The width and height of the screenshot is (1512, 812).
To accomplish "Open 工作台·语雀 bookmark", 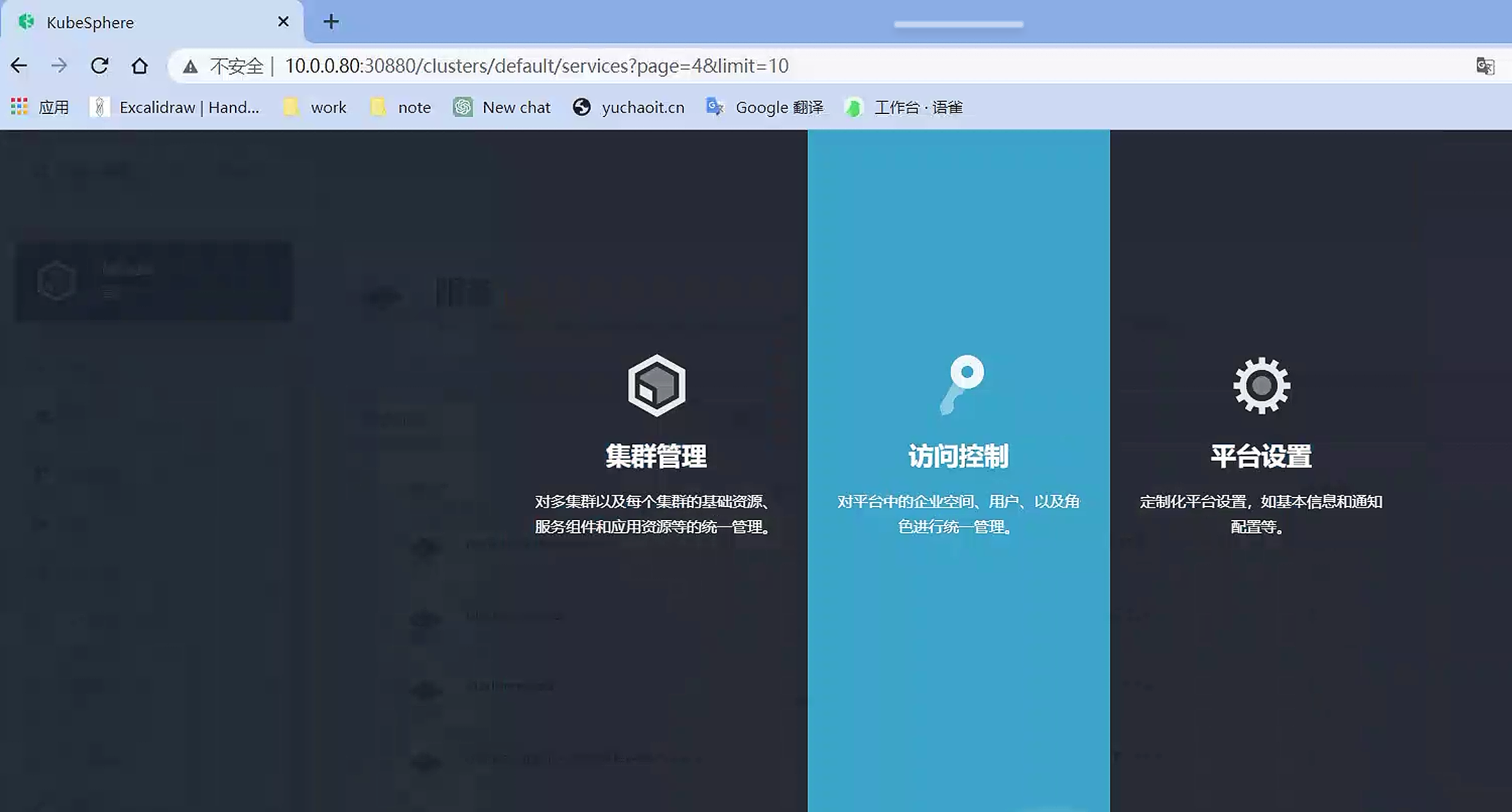I will tap(904, 107).
